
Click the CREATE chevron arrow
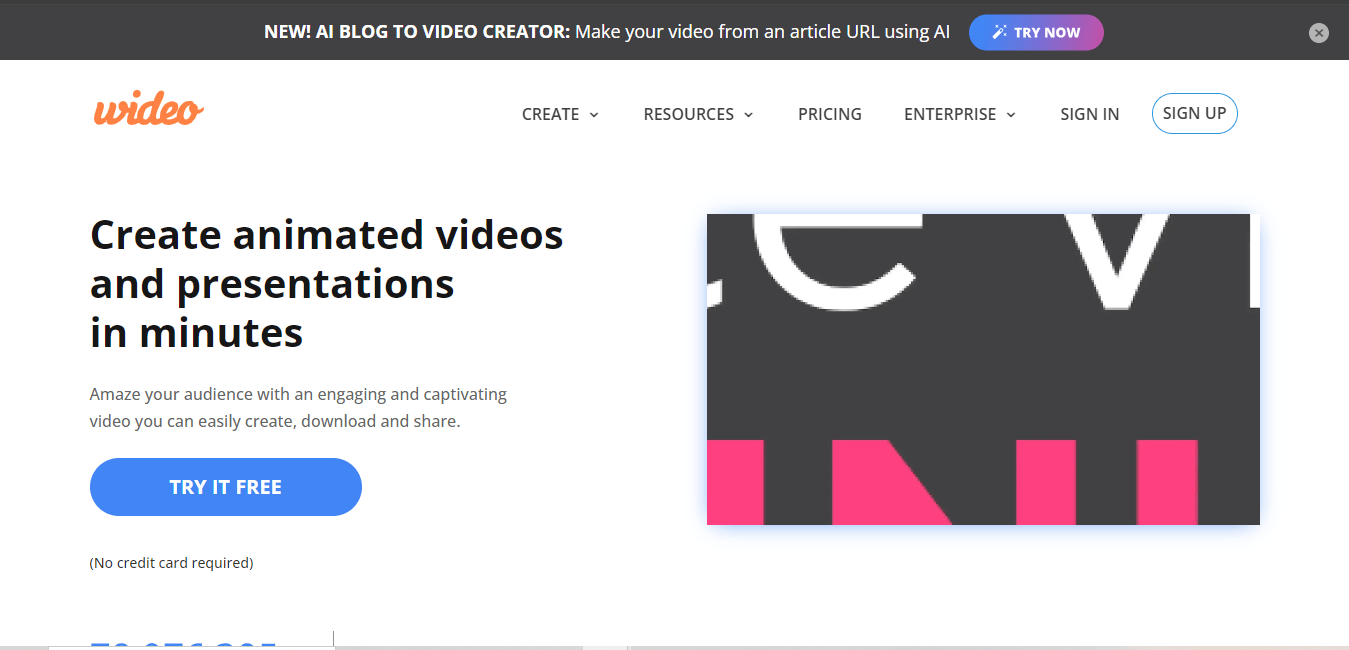point(593,115)
